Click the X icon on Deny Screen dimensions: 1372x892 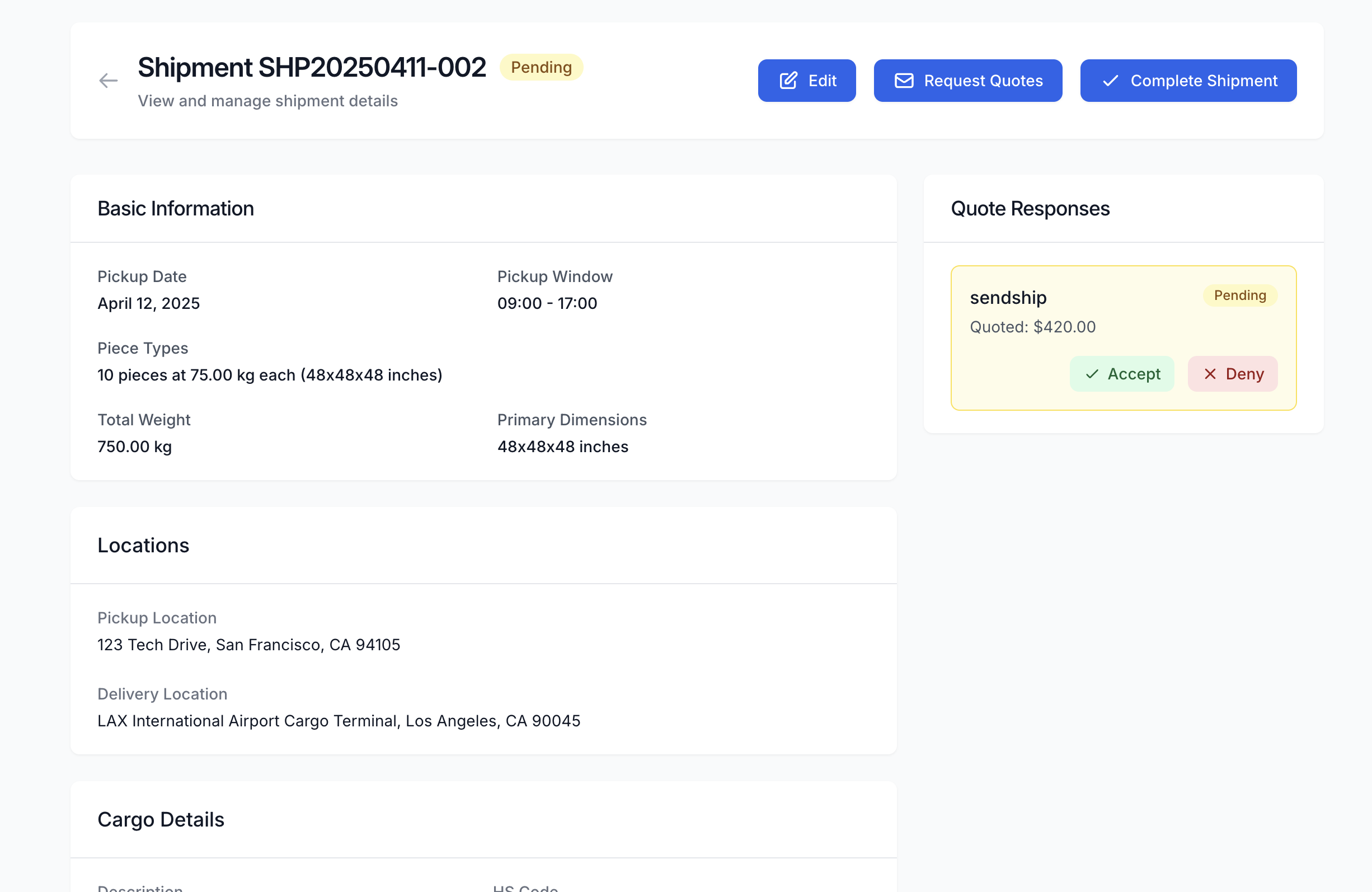(x=1210, y=374)
